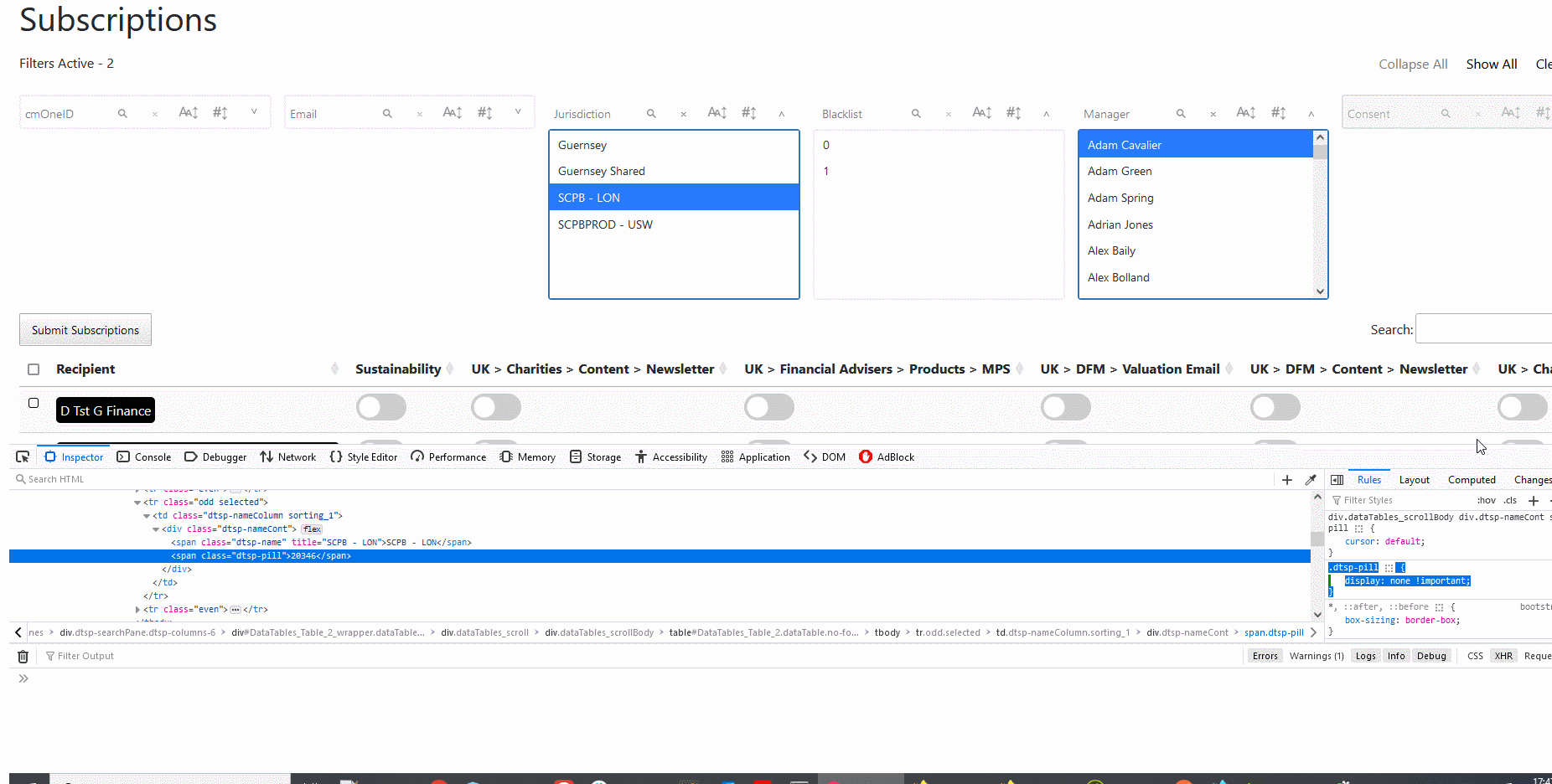Collapse the Blacklist pane using its chevron
This screenshot has height=784, width=1552.
click(x=1046, y=113)
